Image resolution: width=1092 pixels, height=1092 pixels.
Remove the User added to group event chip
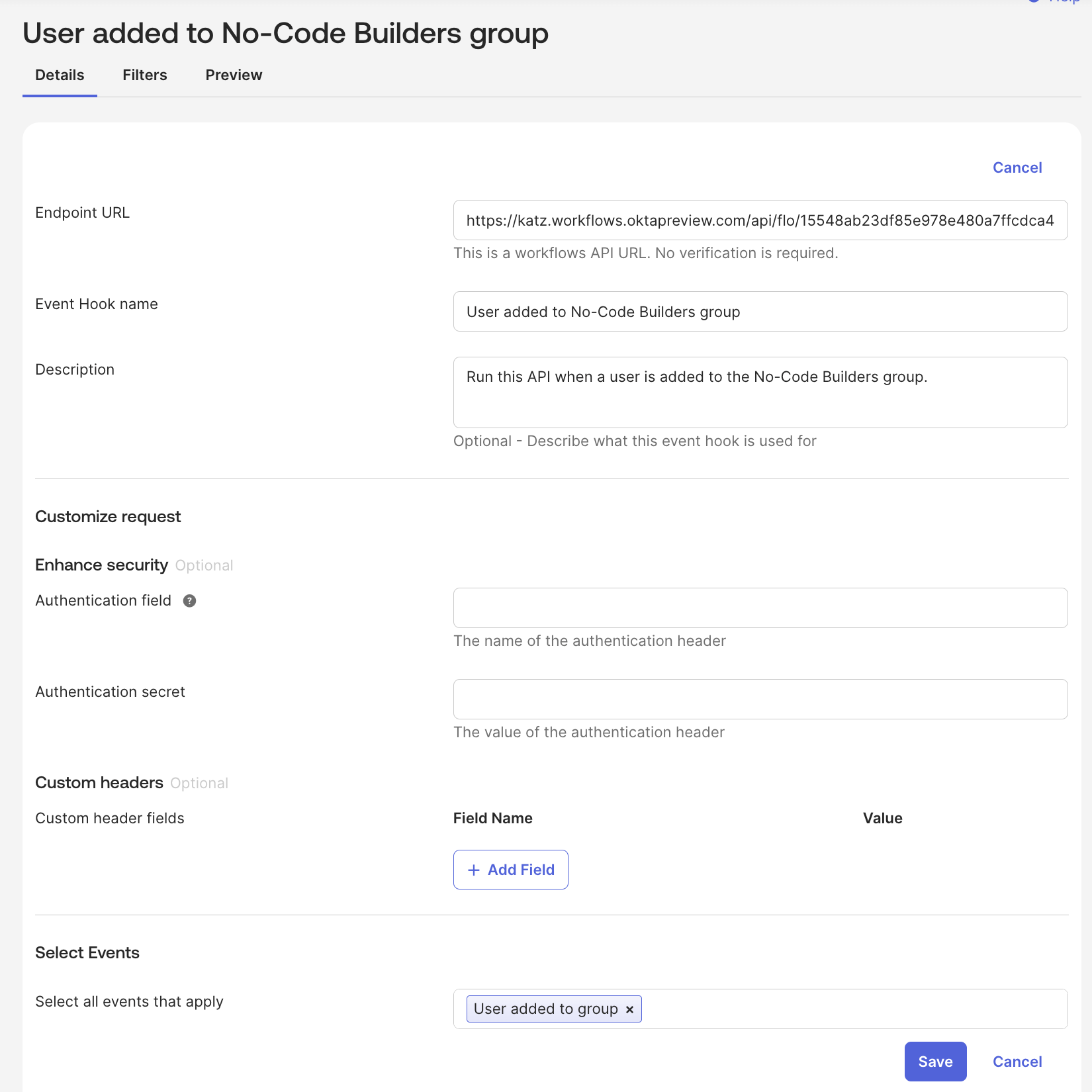pos(629,1009)
